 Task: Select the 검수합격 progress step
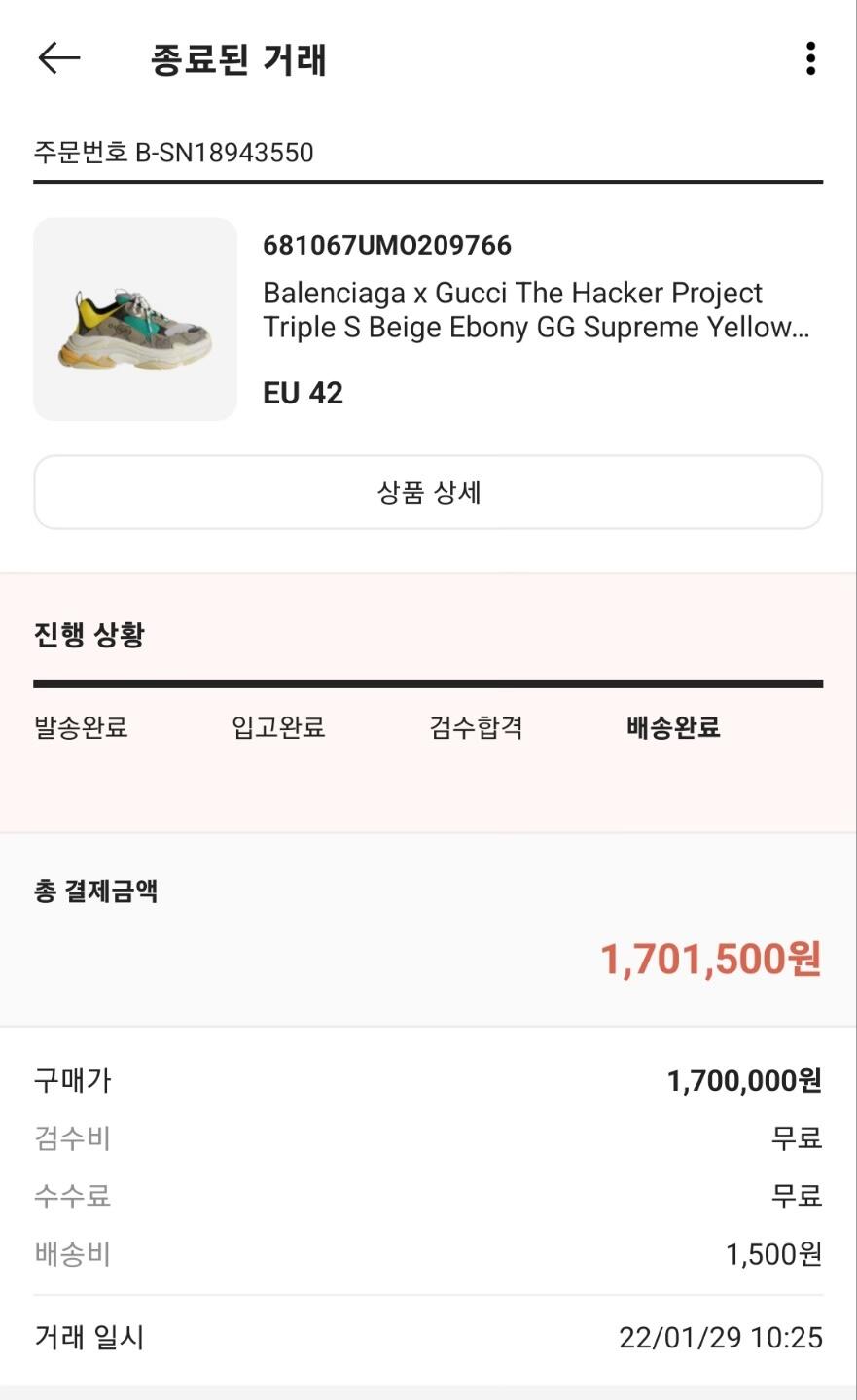[x=477, y=727]
